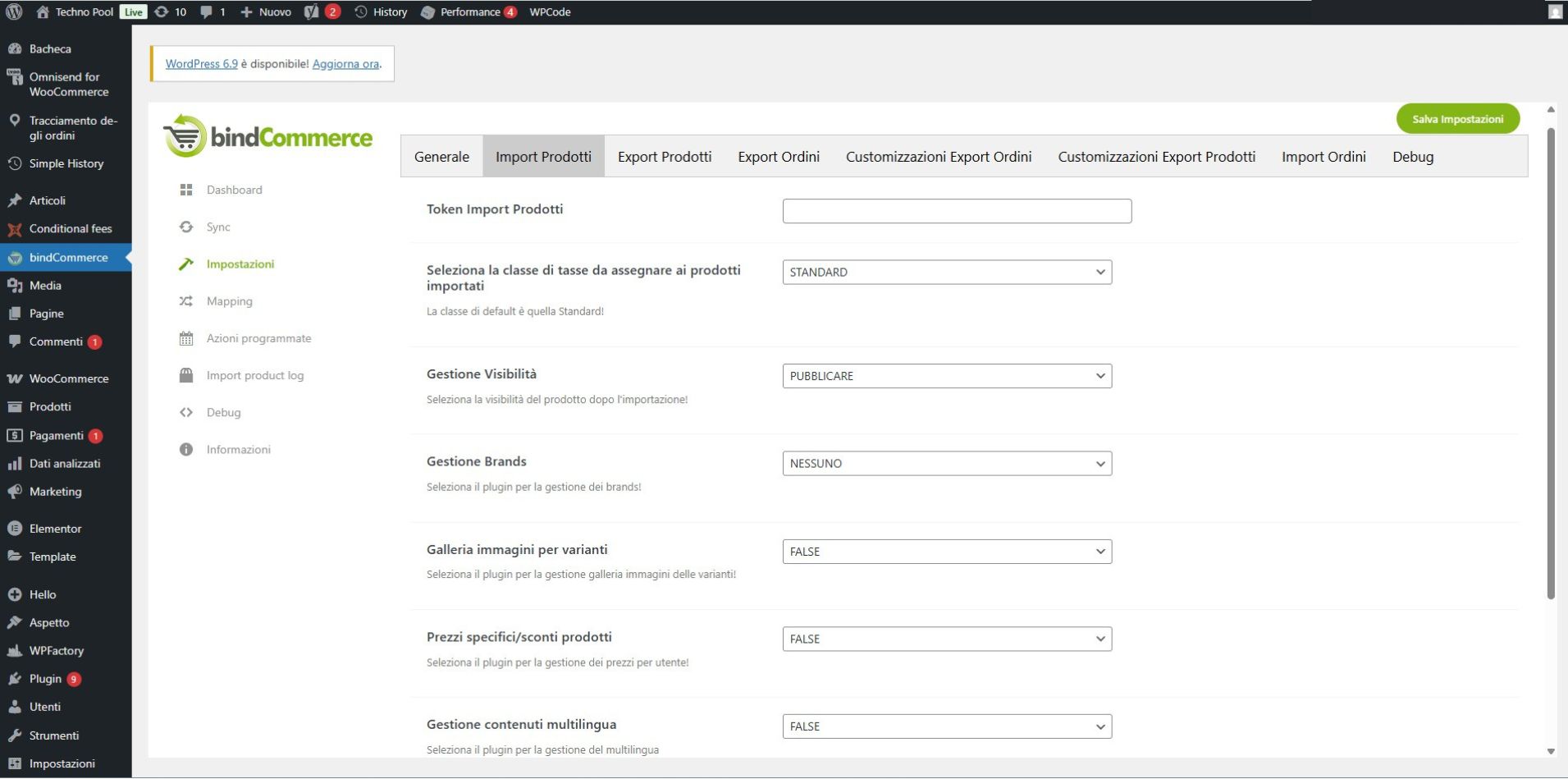Expand the Gestione Brands dropdown
Viewport: 1568px width, 779px height.
pyautogui.click(x=947, y=464)
